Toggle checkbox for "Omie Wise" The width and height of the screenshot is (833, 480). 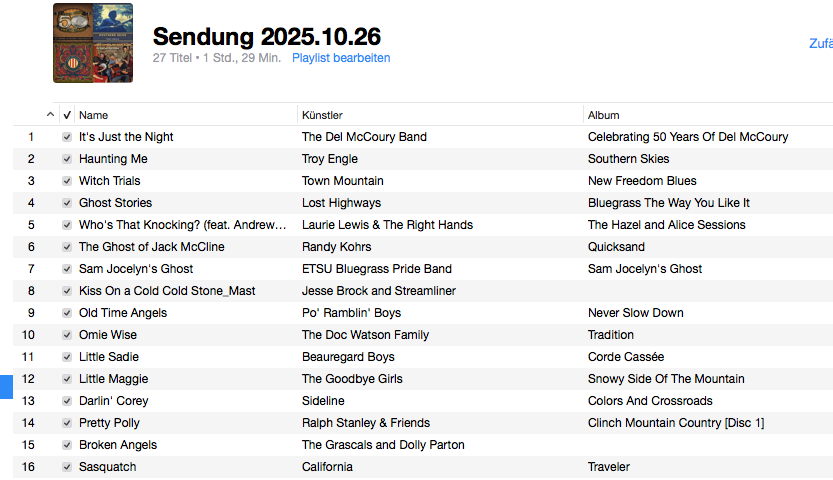click(x=67, y=335)
